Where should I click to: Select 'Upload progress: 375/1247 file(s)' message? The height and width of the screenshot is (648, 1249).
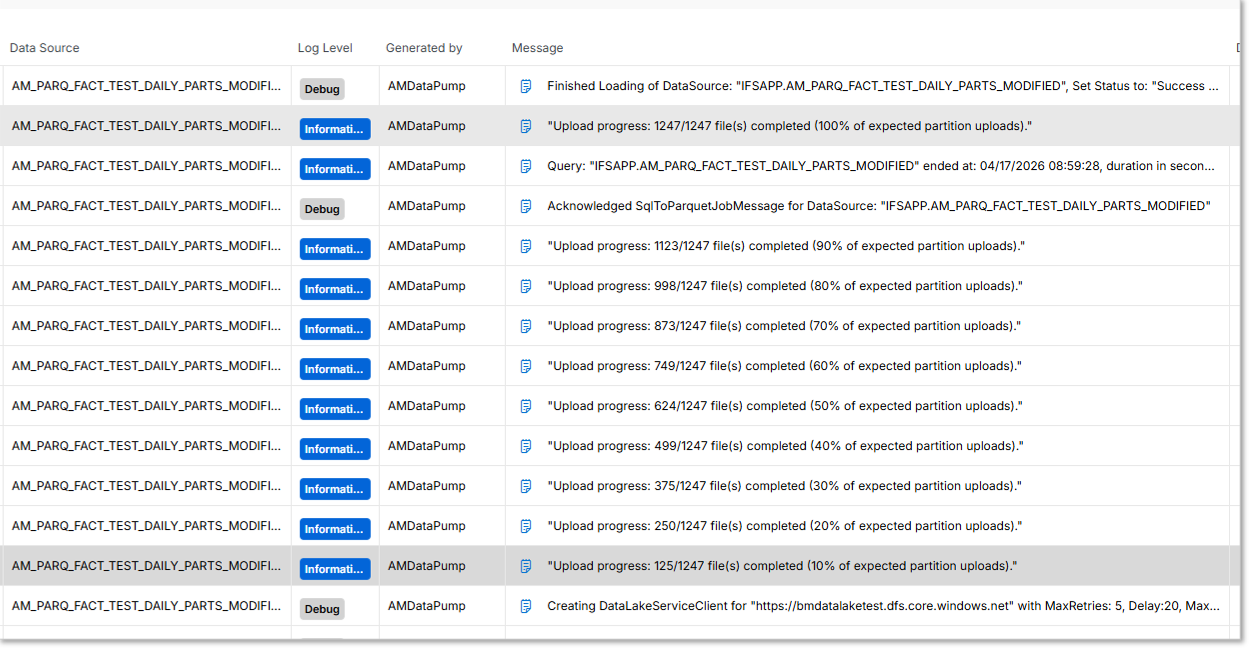click(x=784, y=486)
